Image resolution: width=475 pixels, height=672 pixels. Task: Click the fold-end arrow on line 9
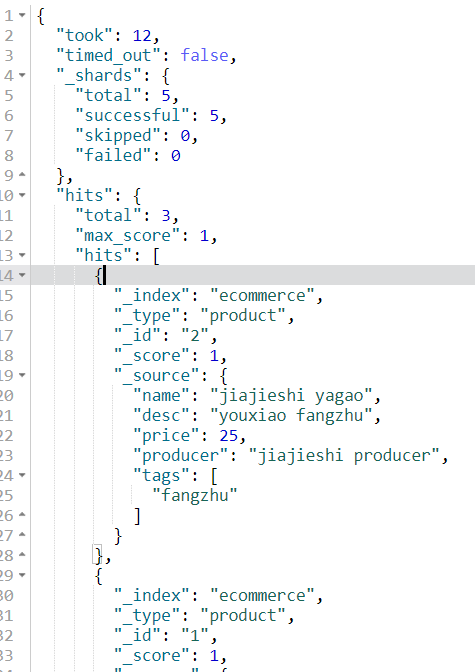point(22,175)
